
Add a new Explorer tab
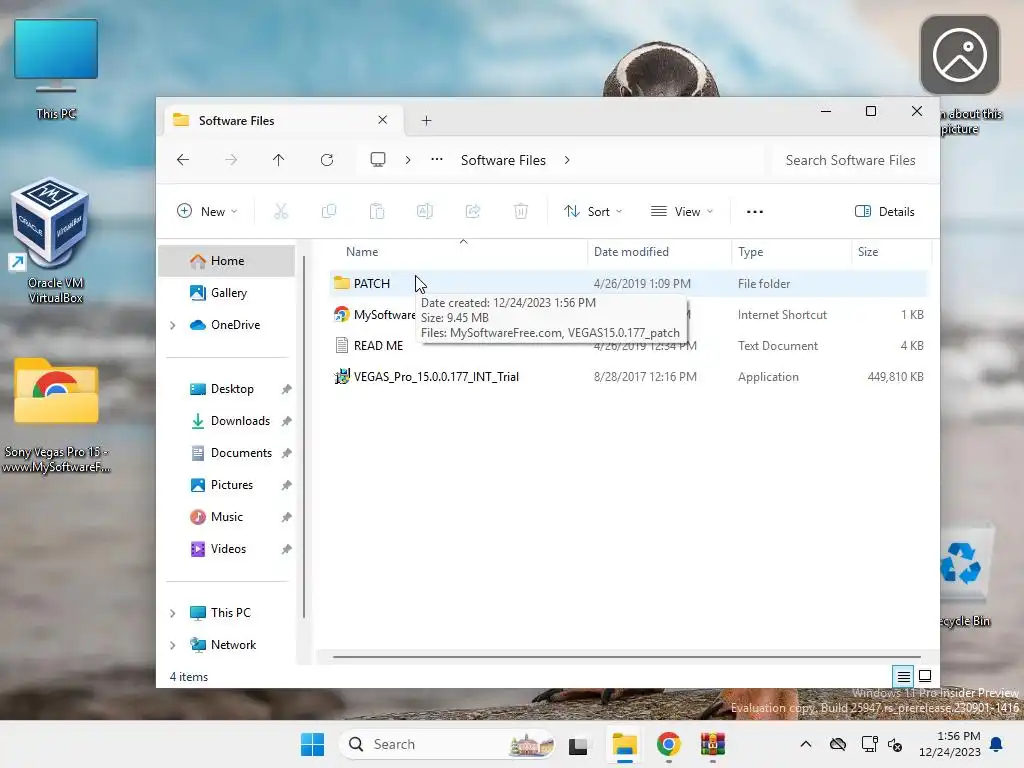coord(426,120)
